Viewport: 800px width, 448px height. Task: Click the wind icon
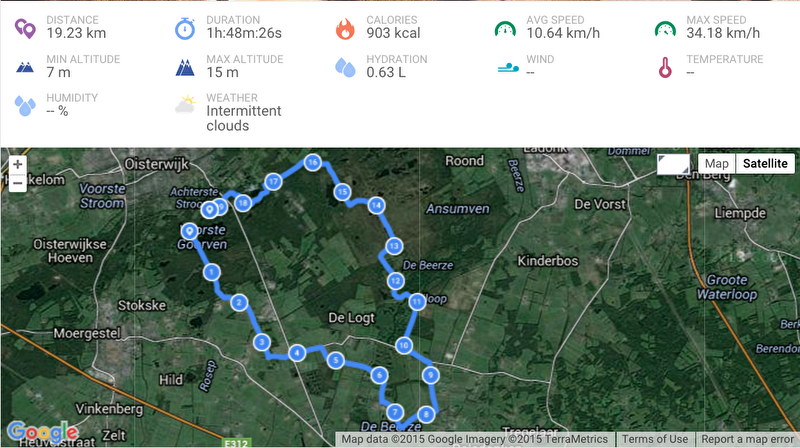click(508, 67)
